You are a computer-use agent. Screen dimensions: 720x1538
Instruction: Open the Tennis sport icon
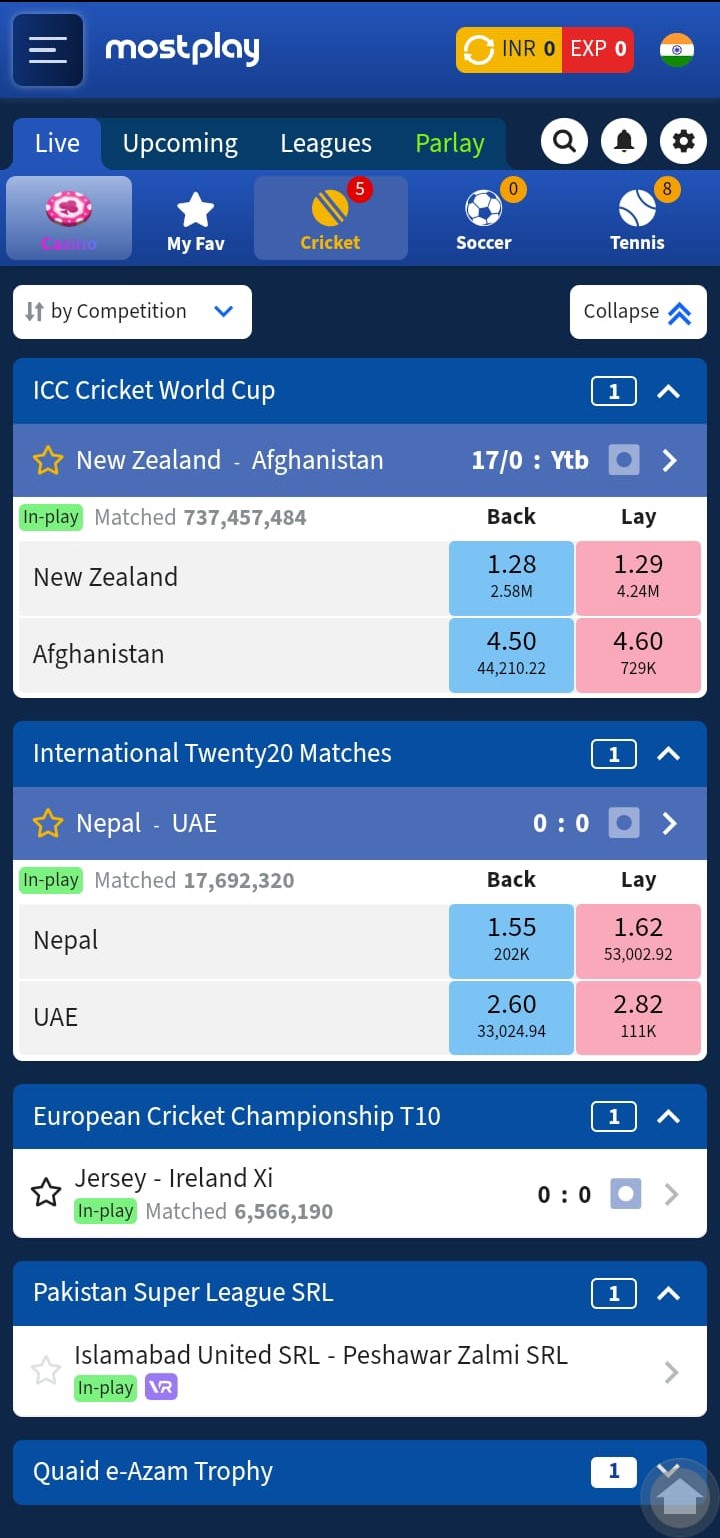[x=637, y=218]
